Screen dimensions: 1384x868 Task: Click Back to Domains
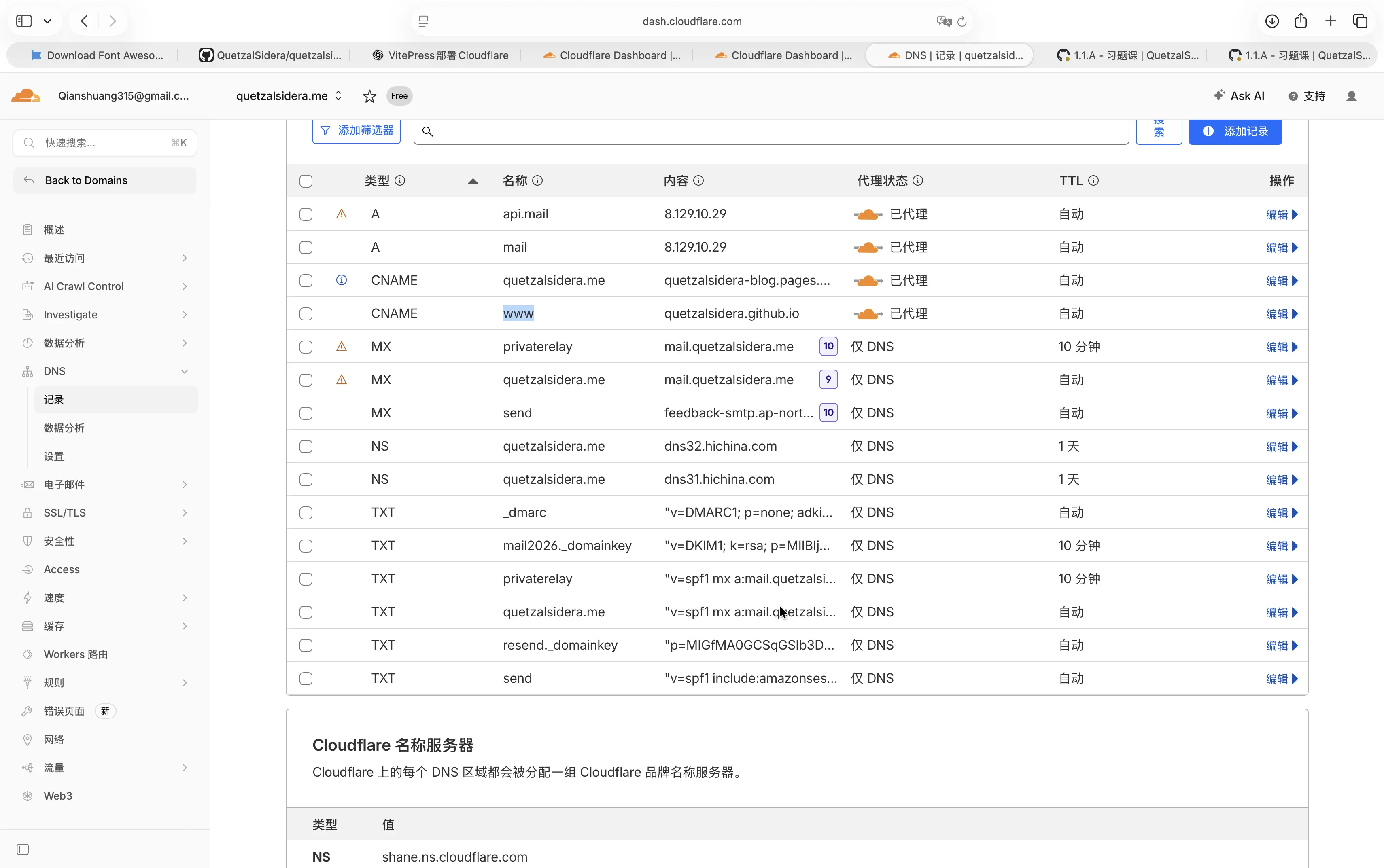pos(104,180)
